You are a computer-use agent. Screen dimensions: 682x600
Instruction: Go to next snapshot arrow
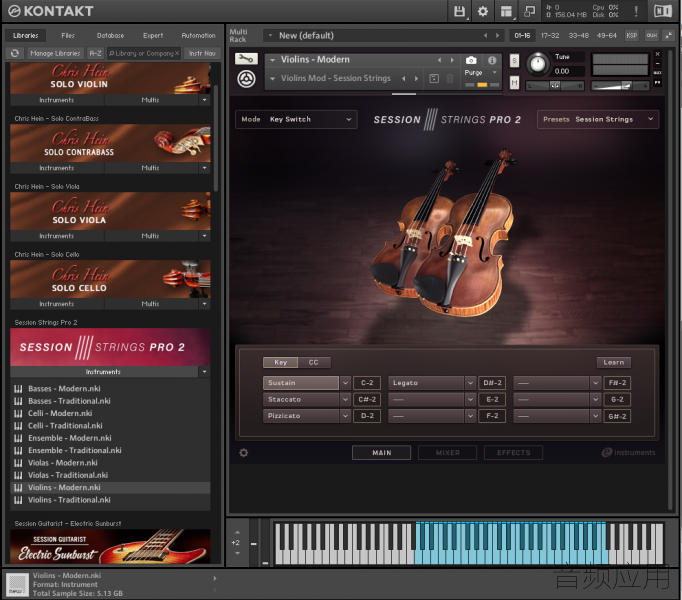(x=417, y=78)
